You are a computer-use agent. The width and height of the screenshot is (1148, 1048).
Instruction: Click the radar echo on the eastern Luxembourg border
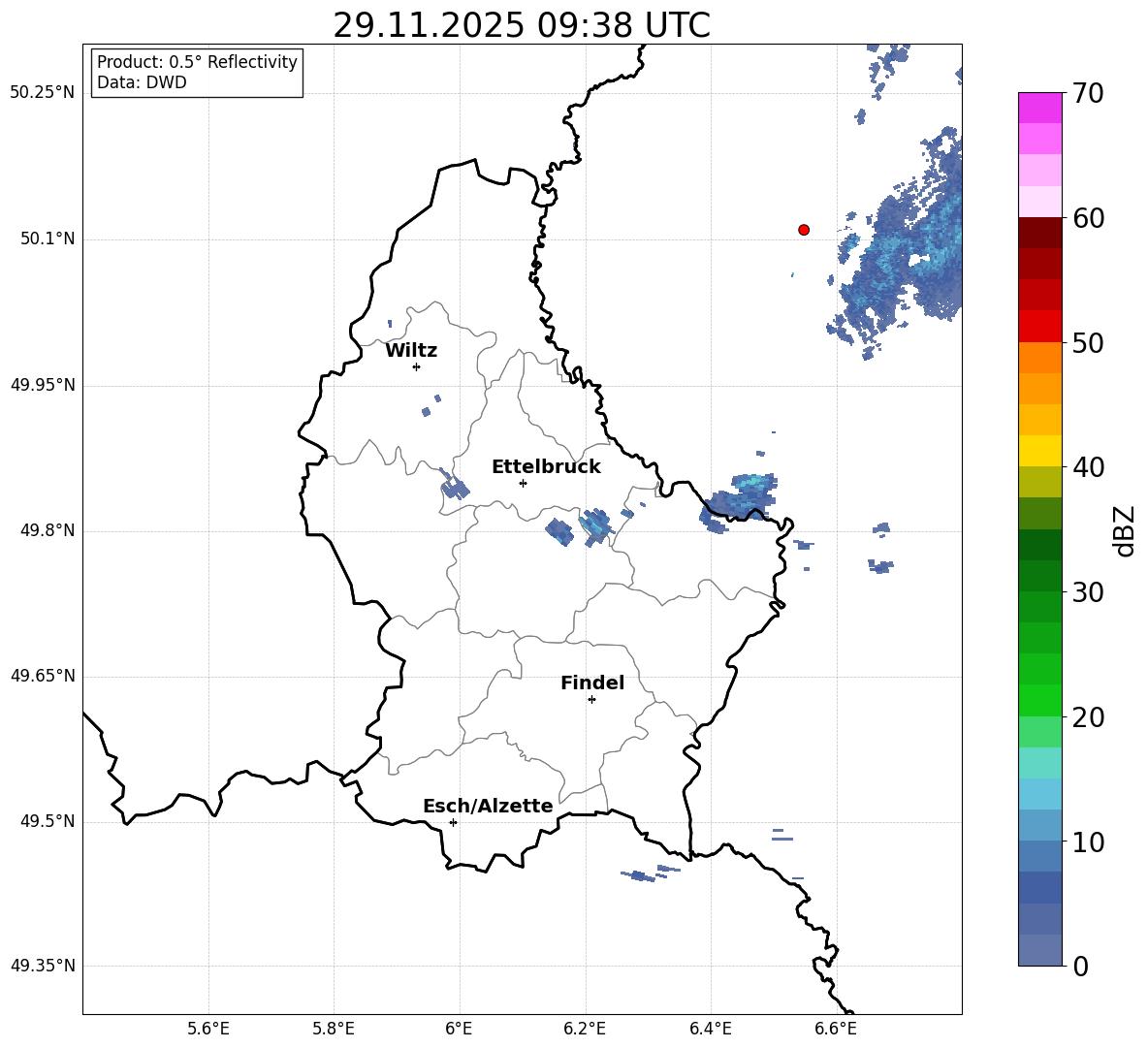point(740,501)
